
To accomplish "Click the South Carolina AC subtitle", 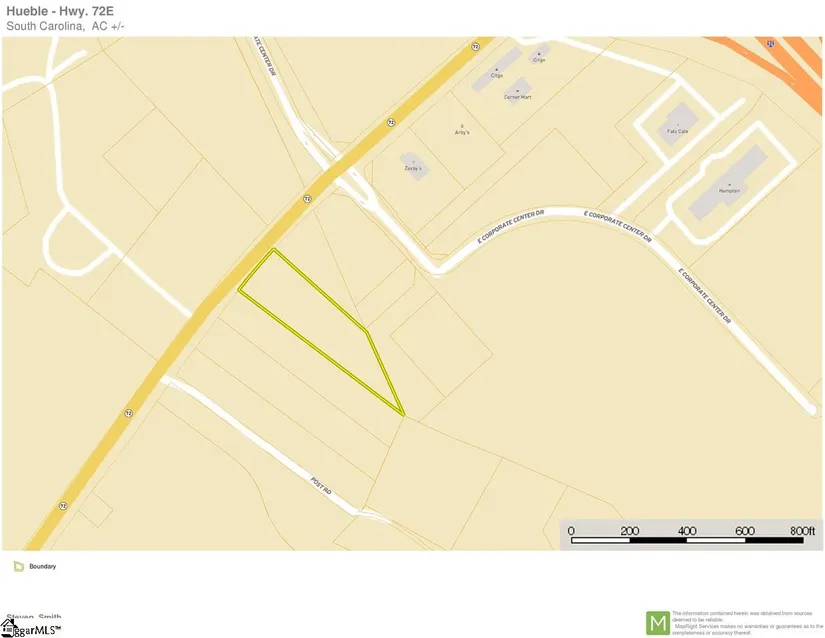I will pos(65,26).
